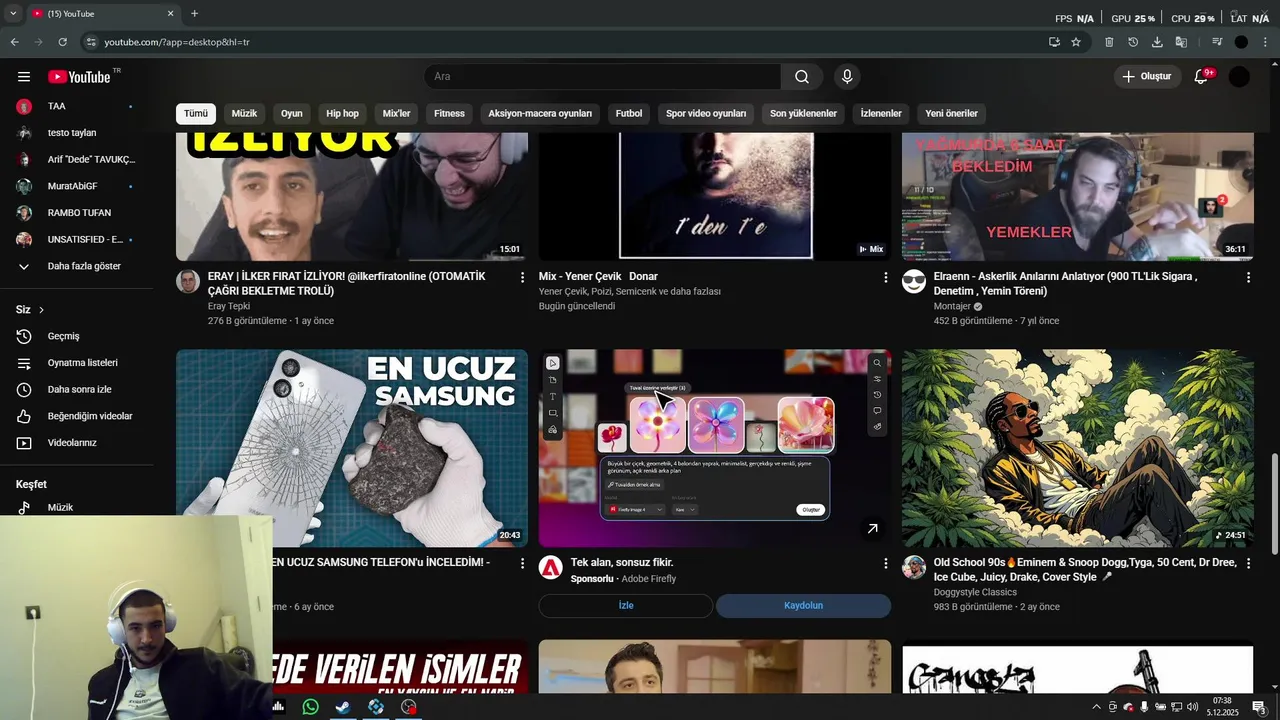
Task: Click the Montajer channel avatar
Action: 914,281
